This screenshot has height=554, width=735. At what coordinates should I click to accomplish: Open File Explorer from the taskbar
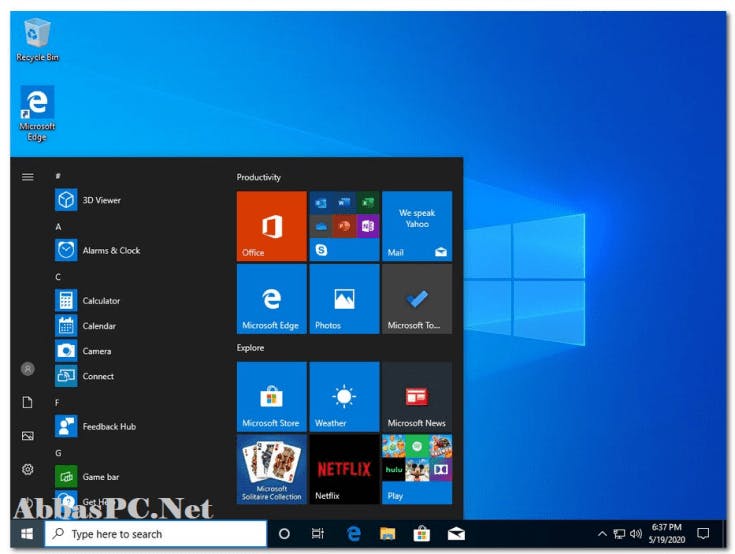388,533
